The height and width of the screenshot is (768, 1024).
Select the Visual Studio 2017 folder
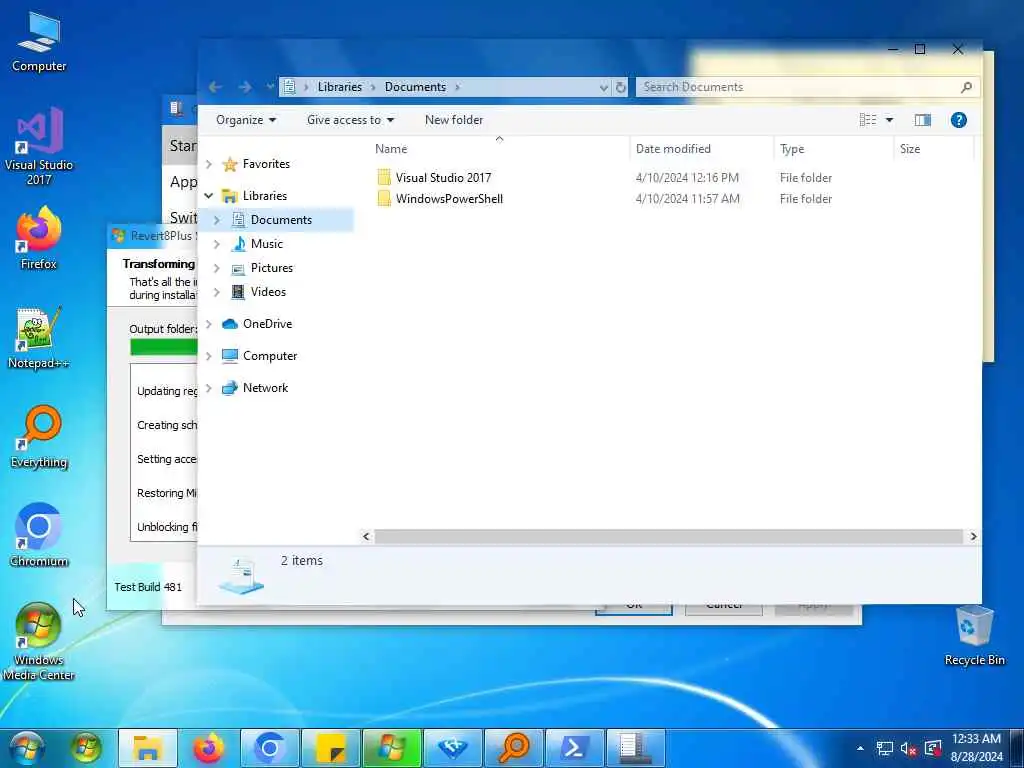[x=443, y=178]
